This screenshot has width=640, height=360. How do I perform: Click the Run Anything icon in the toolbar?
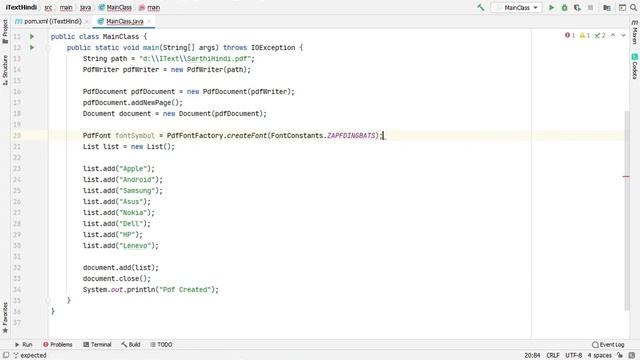pos(622,7)
